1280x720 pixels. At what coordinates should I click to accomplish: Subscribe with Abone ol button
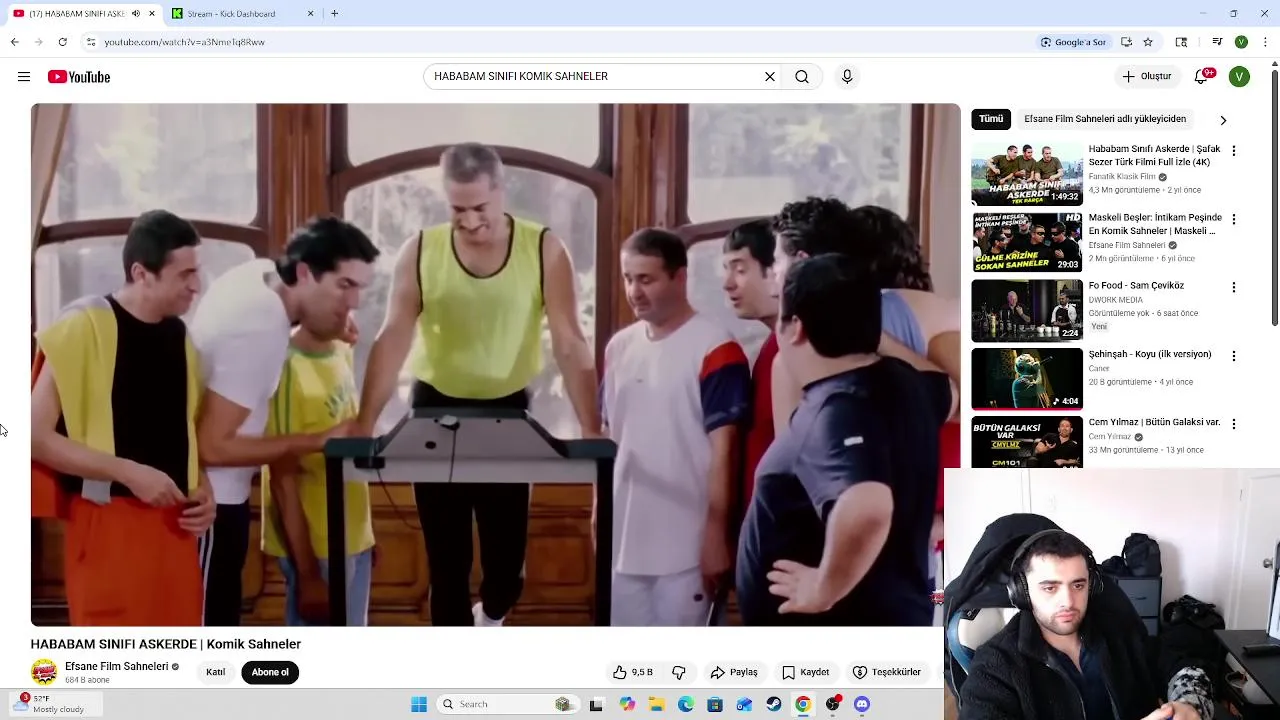[270, 672]
